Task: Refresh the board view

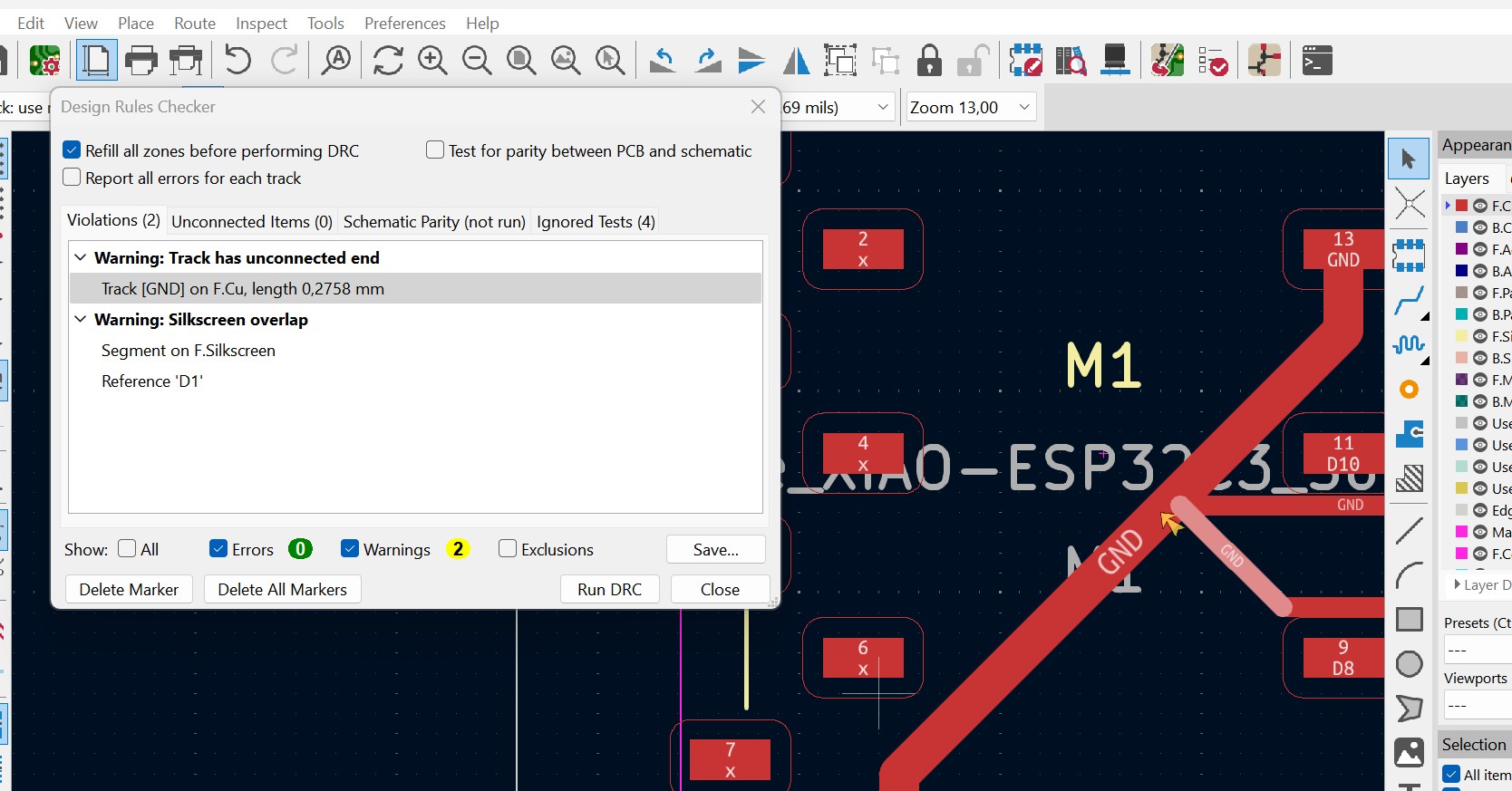Action: (388, 61)
